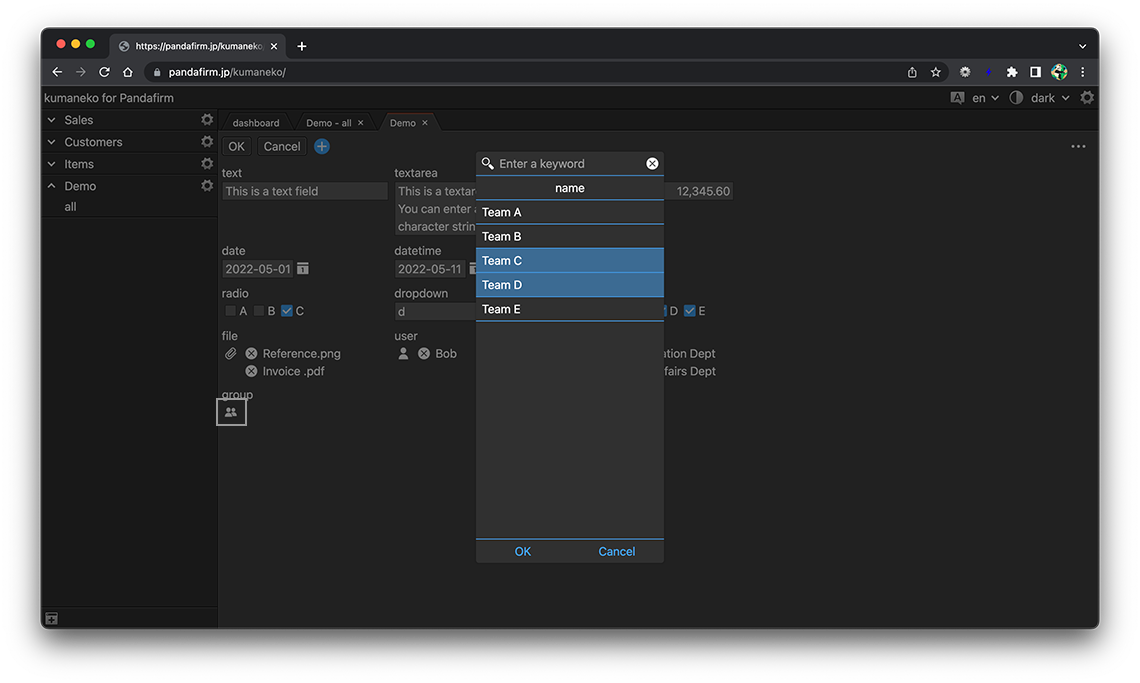Switch to the Demo - all tab
The width and height of the screenshot is (1140, 683).
pos(328,123)
